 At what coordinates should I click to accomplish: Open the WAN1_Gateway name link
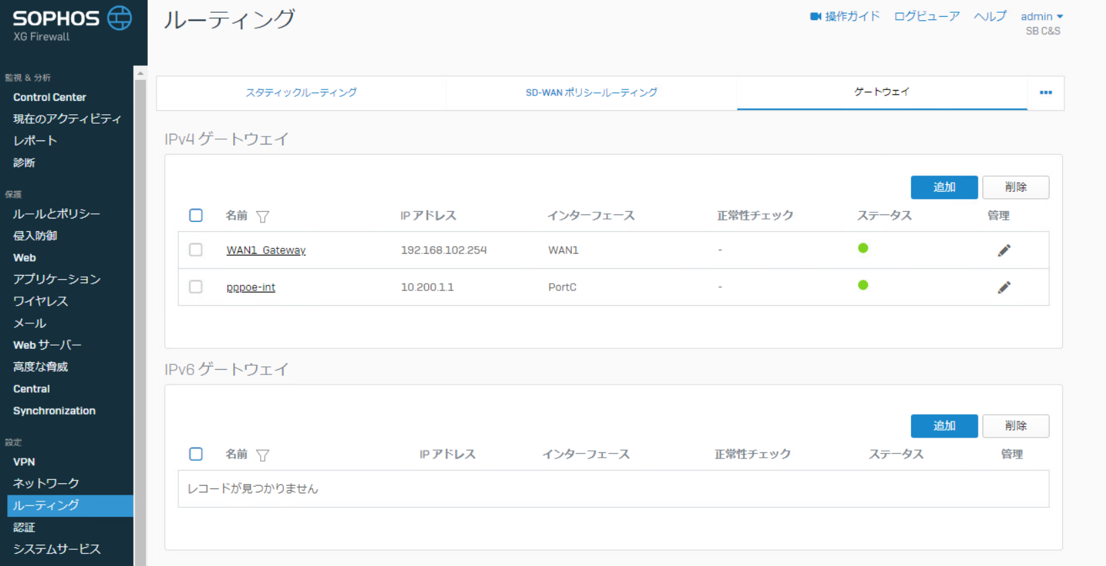[266, 251]
